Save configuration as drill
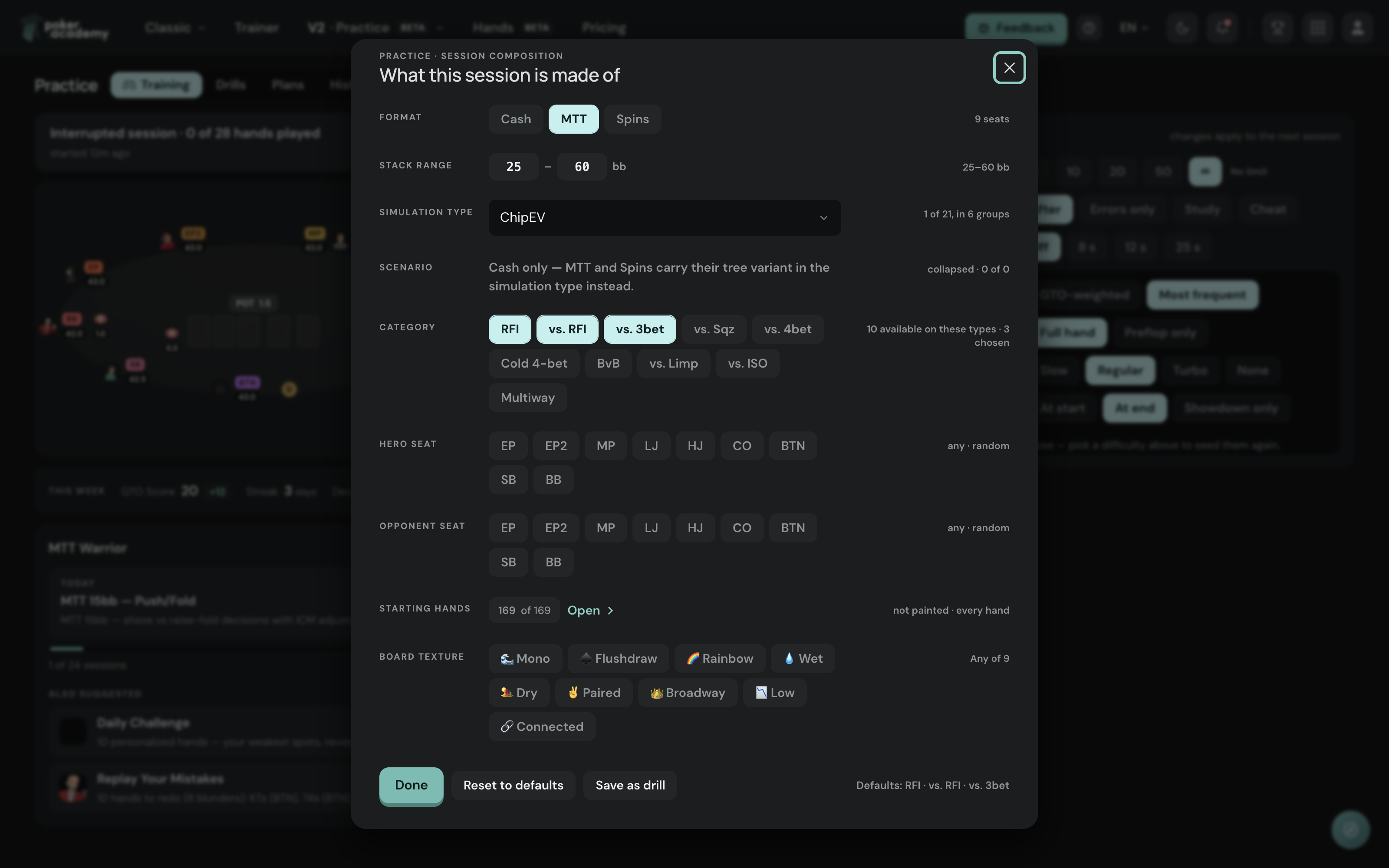The height and width of the screenshot is (868, 1389). [x=630, y=786]
